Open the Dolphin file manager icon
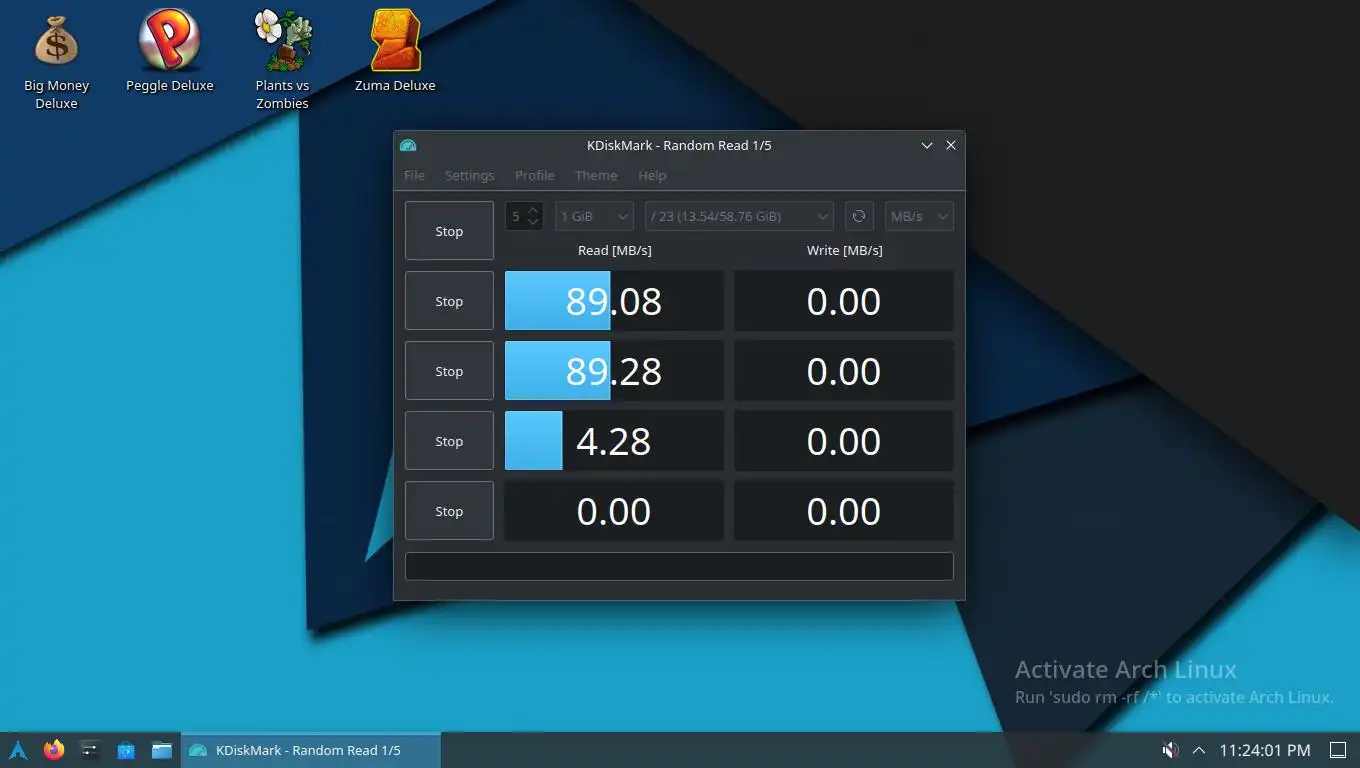1360x768 pixels. coord(162,750)
